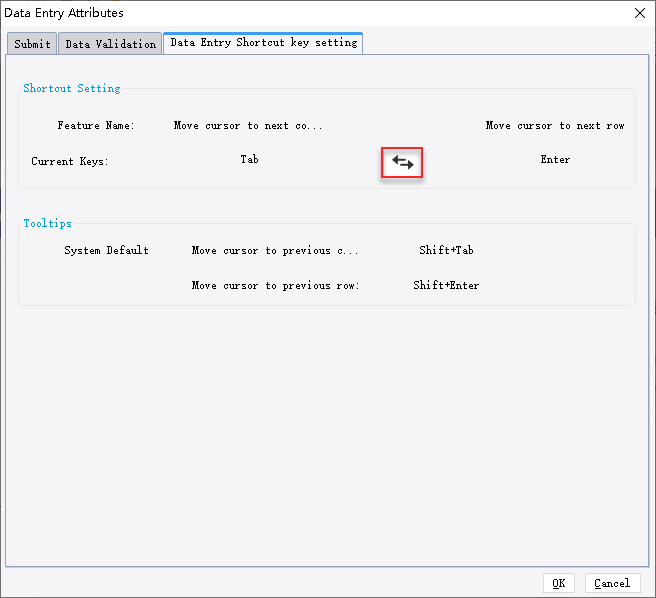Image resolution: width=656 pixels, height=598 pixels.
Task: Swap the Tab and Enter shortcut keys
Action: pyautogui.click(x=402, y=162)
